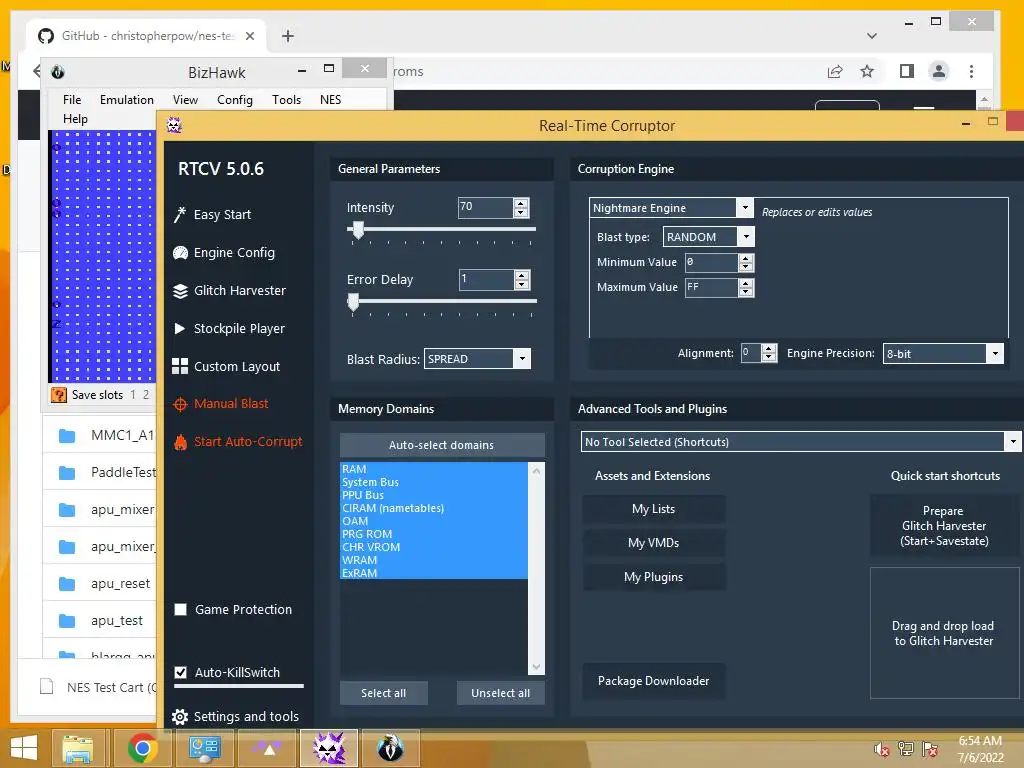
Task: Switch to RTC taskbar icon
Action: (x=329, y=748)
